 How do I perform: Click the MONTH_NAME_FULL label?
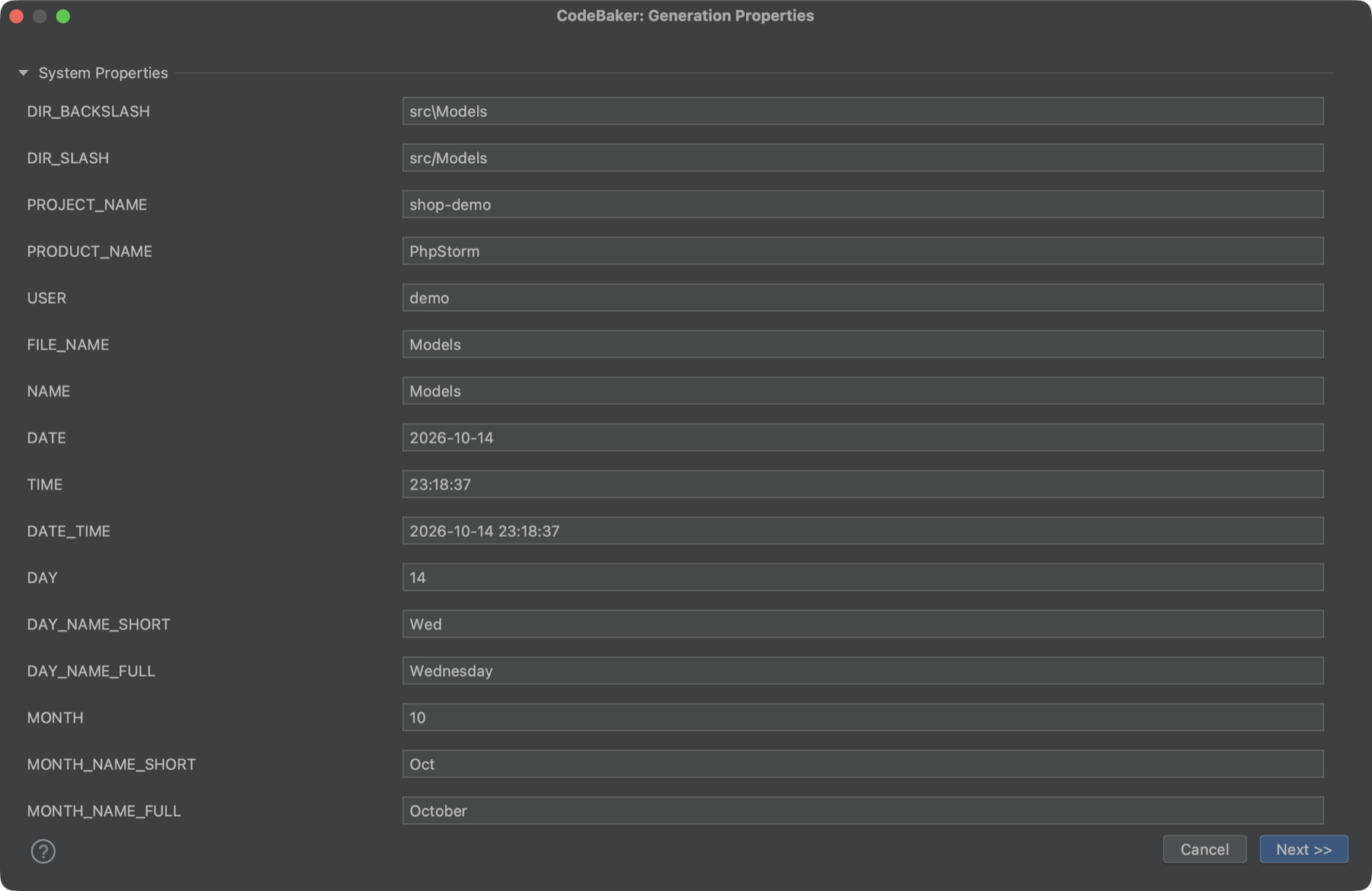point(104,811)
